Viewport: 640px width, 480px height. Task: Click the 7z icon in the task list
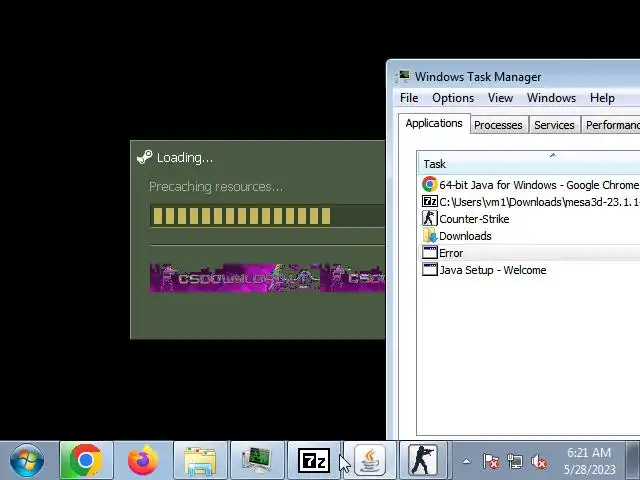(x=429, y=201)
